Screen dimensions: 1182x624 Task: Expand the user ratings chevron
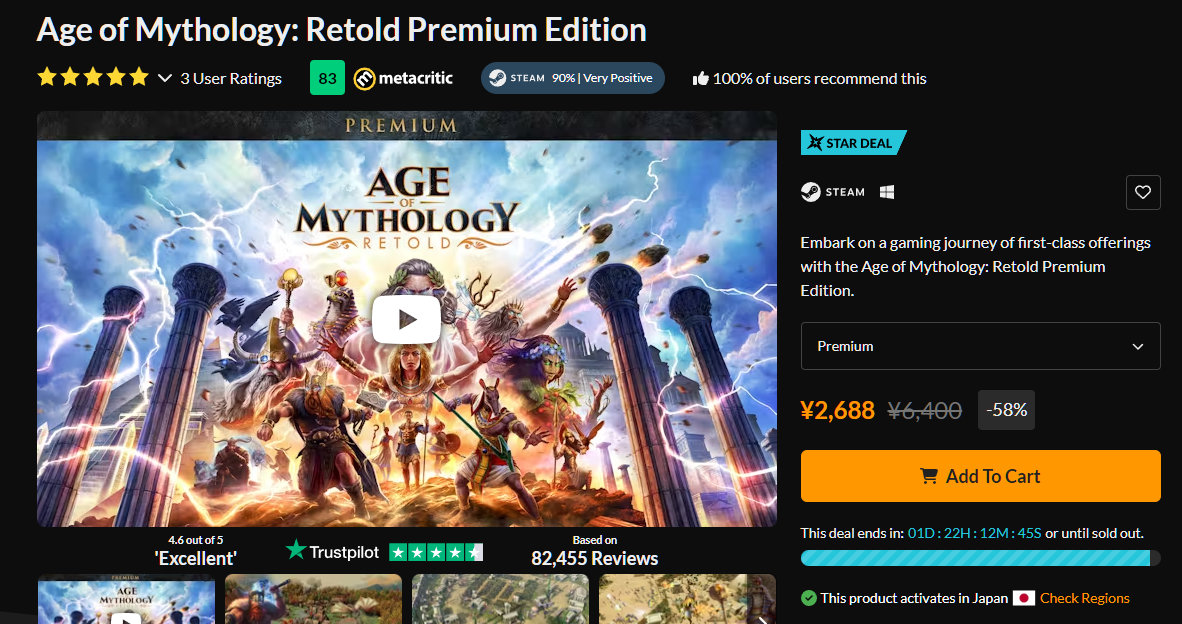[x=165, y=78]
